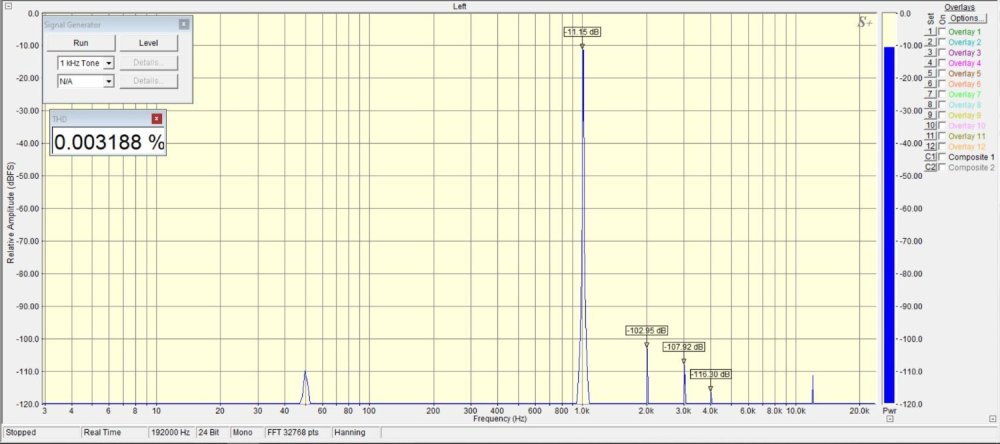Screen dimensions: 1000x444
Task: Enable the Composite 1 checkbox
Action: [942, 157]
